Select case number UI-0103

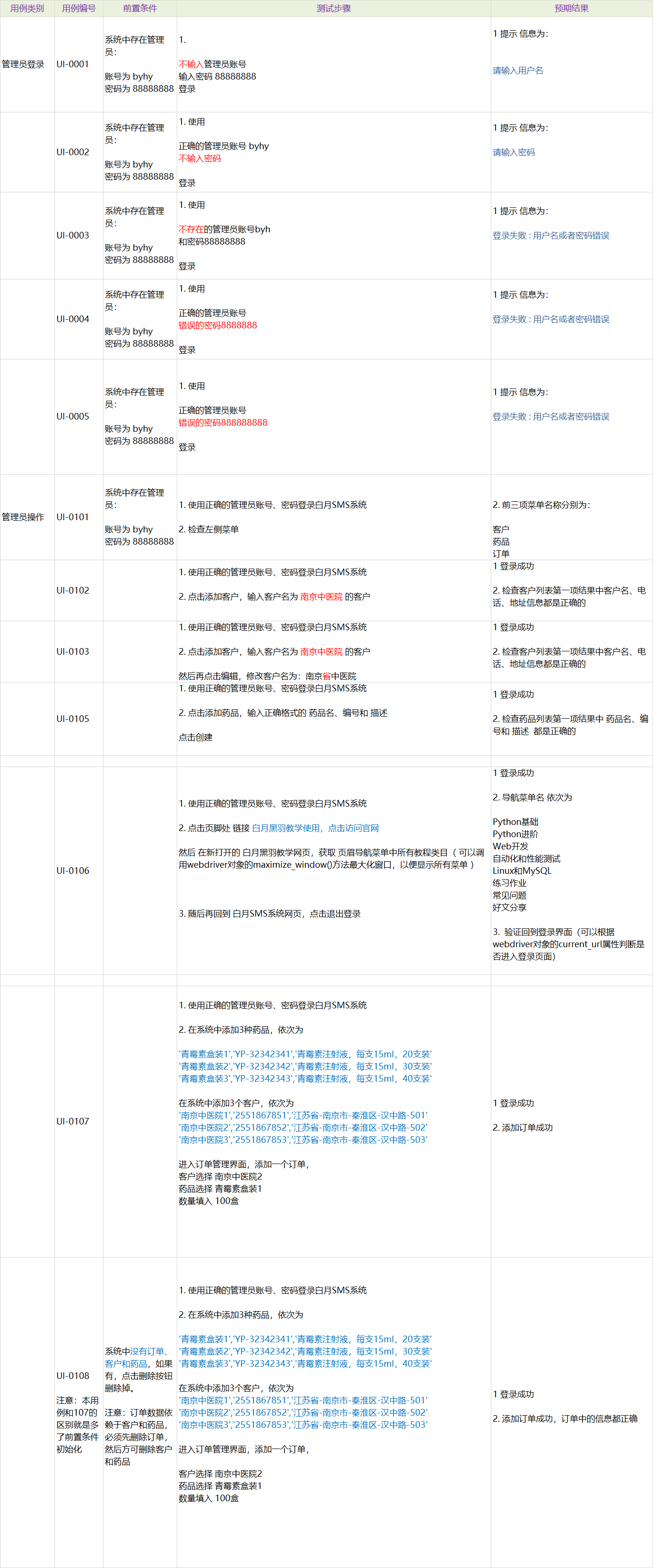[72, 651]
